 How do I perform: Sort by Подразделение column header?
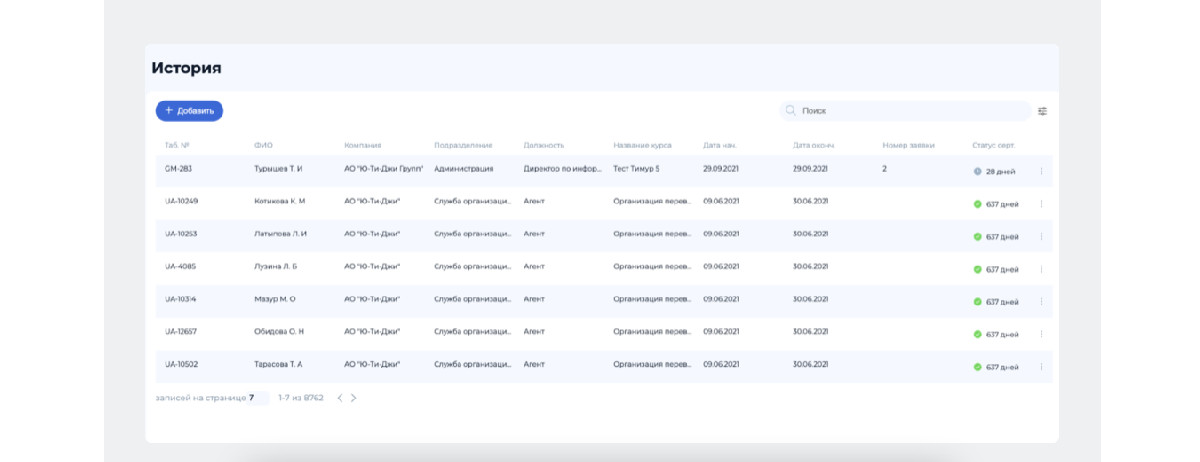[x=463, y=145]
